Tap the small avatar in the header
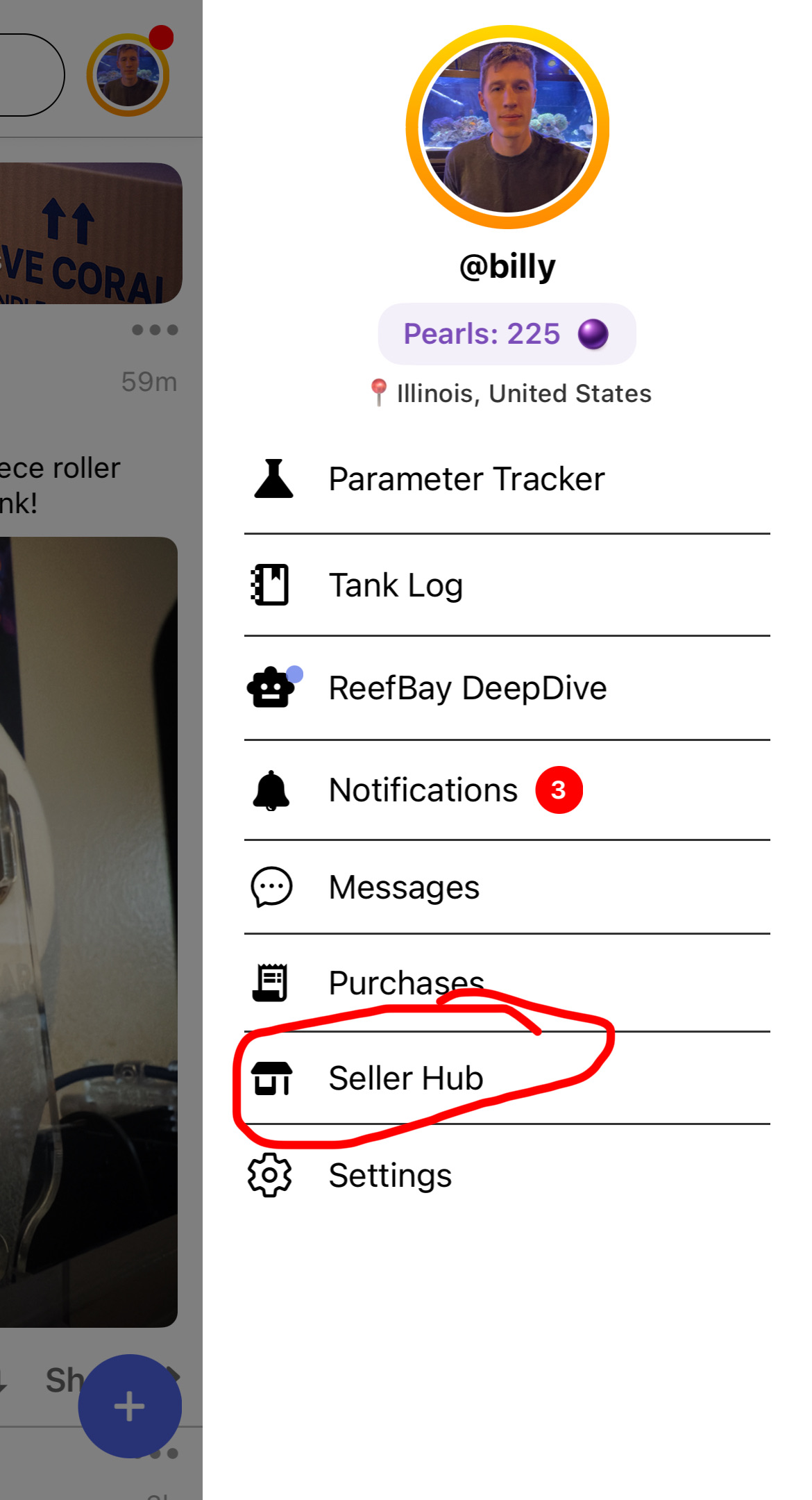 pos(128,74)
